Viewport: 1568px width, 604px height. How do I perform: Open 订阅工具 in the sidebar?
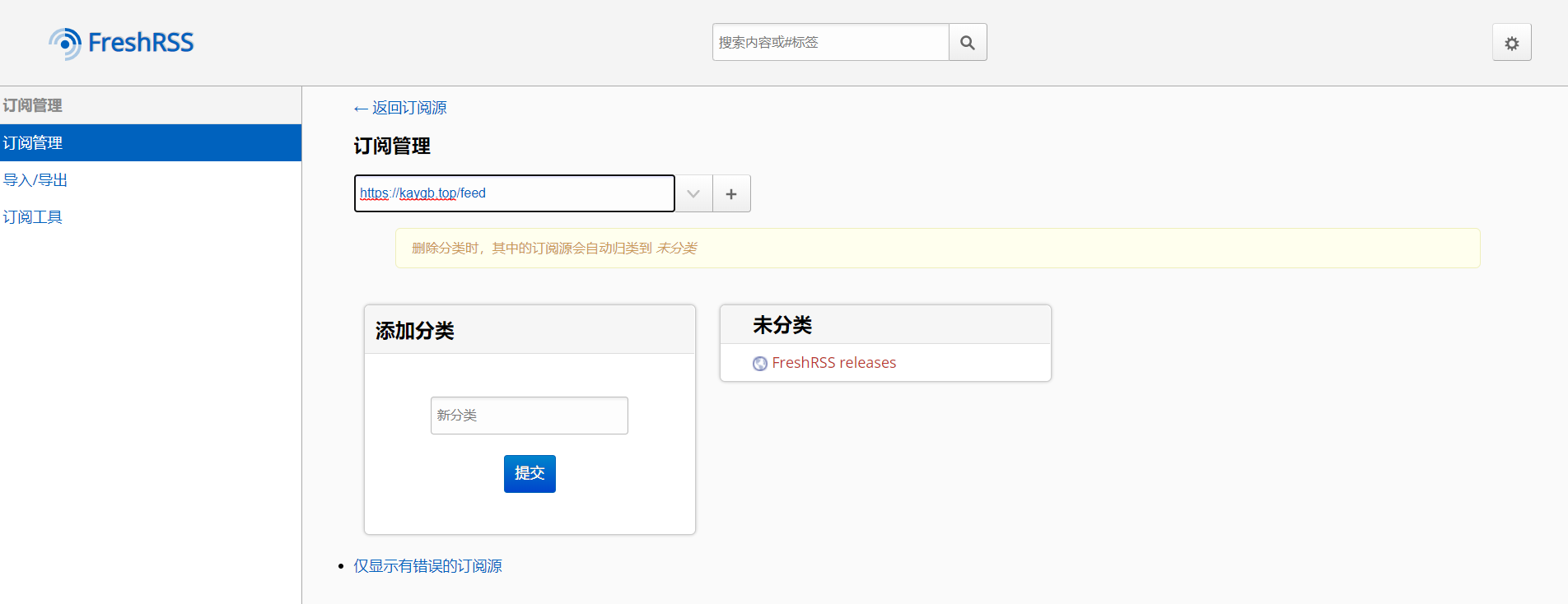[x=33, y=217]
